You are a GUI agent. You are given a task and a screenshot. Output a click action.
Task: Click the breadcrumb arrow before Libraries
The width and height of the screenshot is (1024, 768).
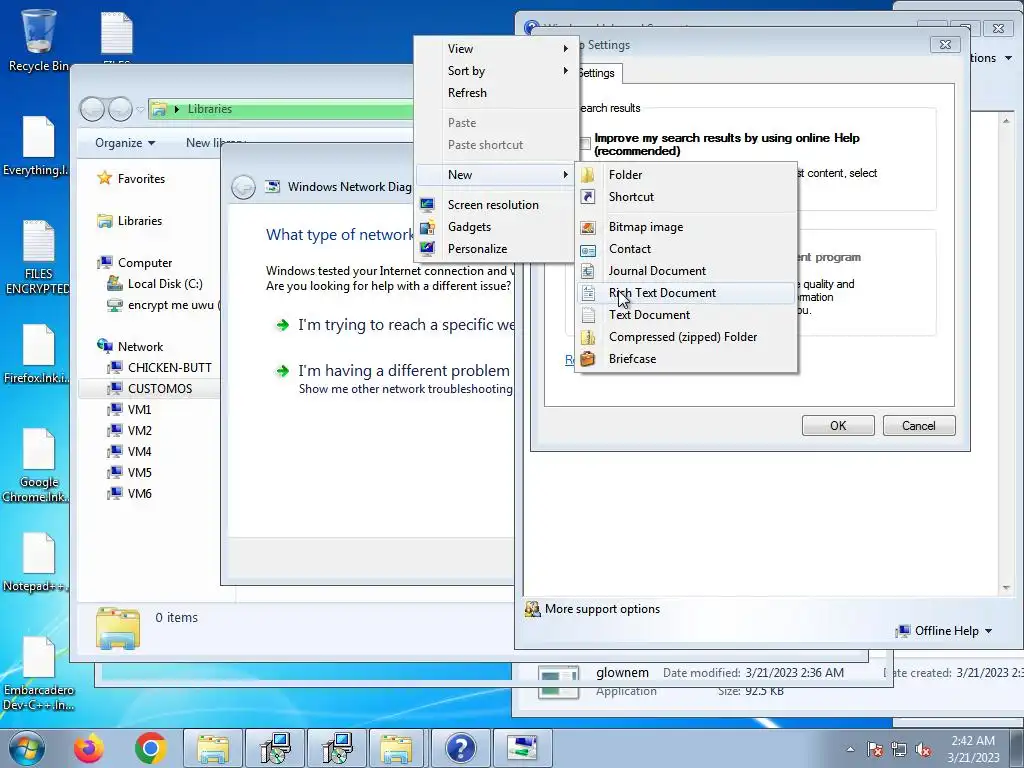(x=176, y=109)
